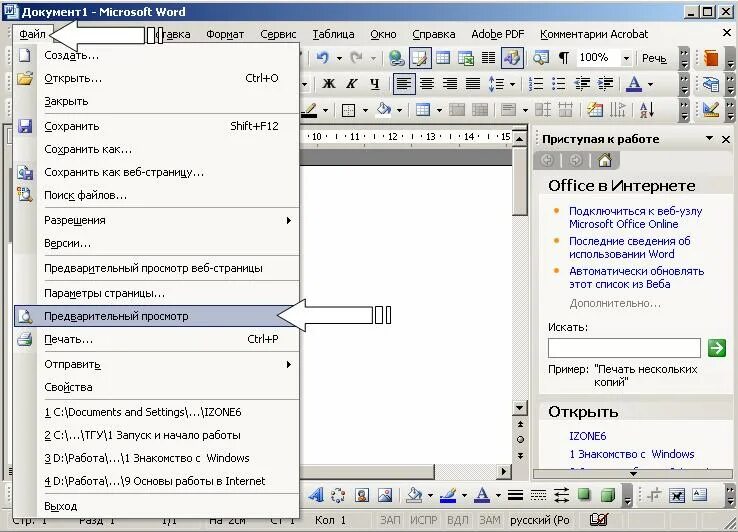This screenshot has width=738, height=532.
Task: Open the task pane title dropdown arrow
Action: click(x=709, y=138)
